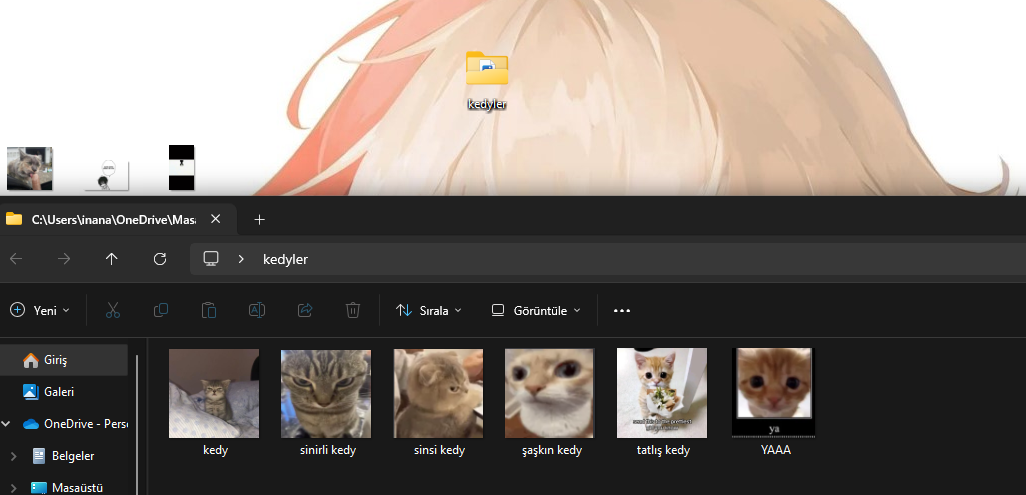Click the Rename icon in the toolbar
This screenshot has width=1026, height=495.
[256, 310]
